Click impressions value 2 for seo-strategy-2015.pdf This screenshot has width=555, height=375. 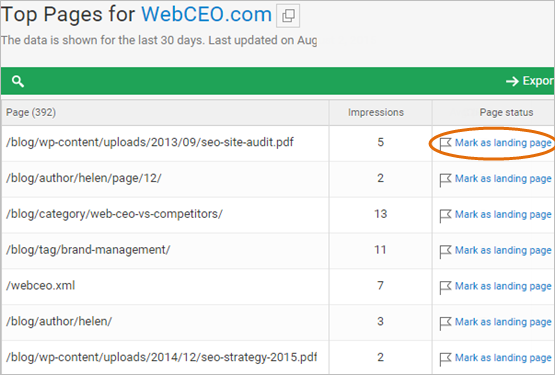(x=381, y=357)
